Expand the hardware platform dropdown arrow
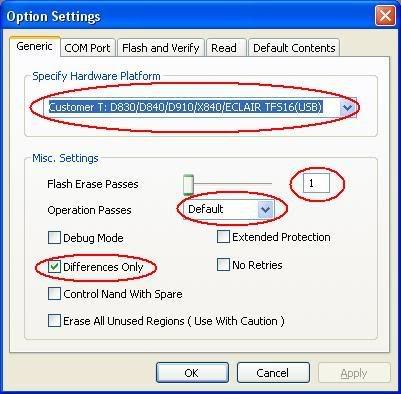 [347, 107]
